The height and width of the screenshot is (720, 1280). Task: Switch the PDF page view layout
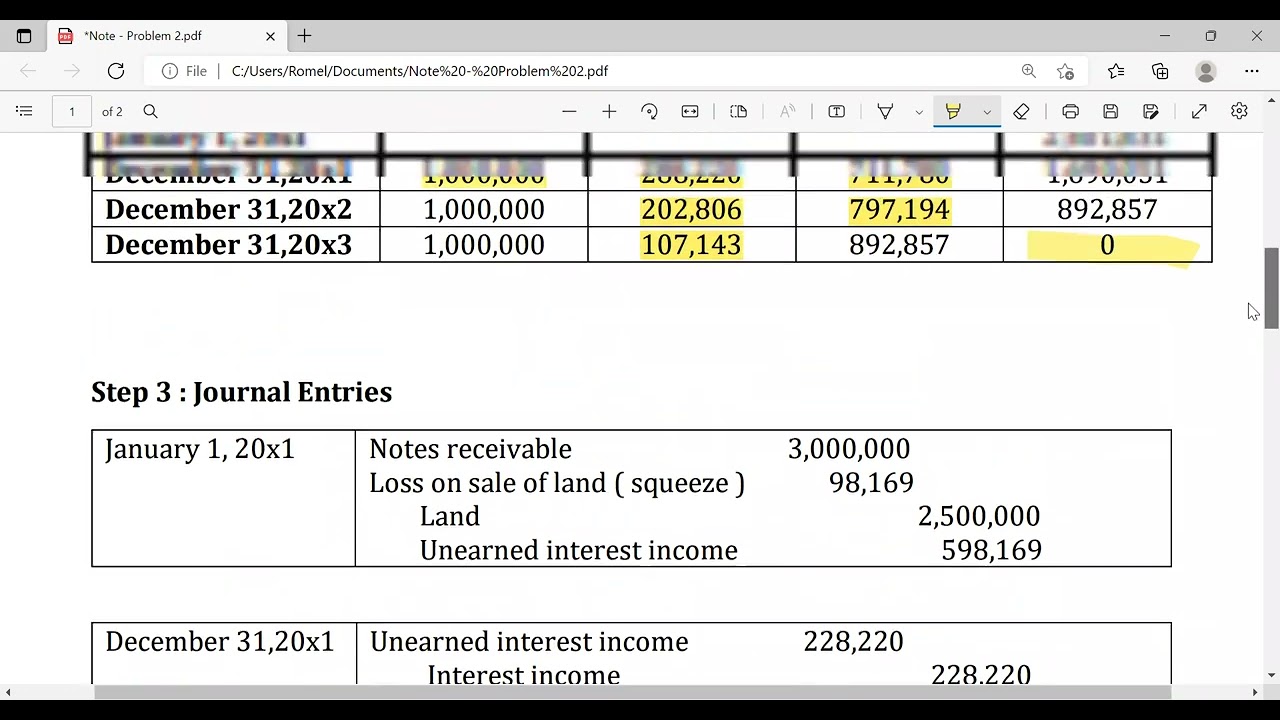(x=739, y=111)
